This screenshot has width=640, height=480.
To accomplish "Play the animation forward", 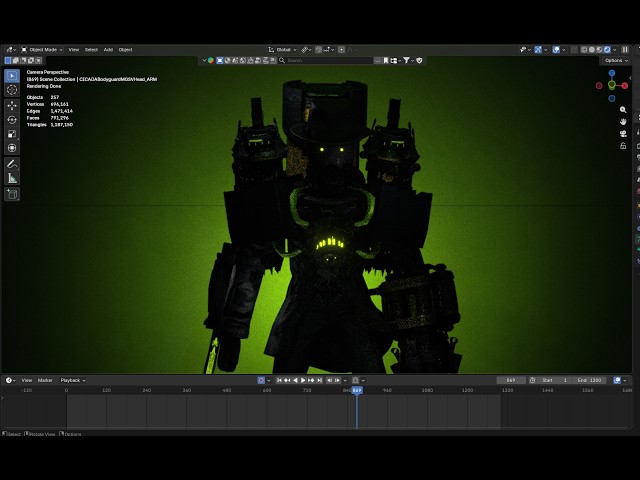I will click(x=303, y=380).
